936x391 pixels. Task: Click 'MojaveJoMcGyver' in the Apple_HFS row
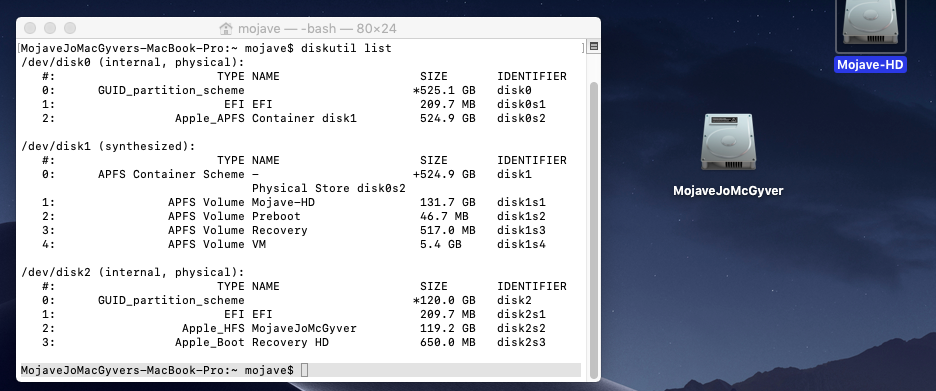304,328
